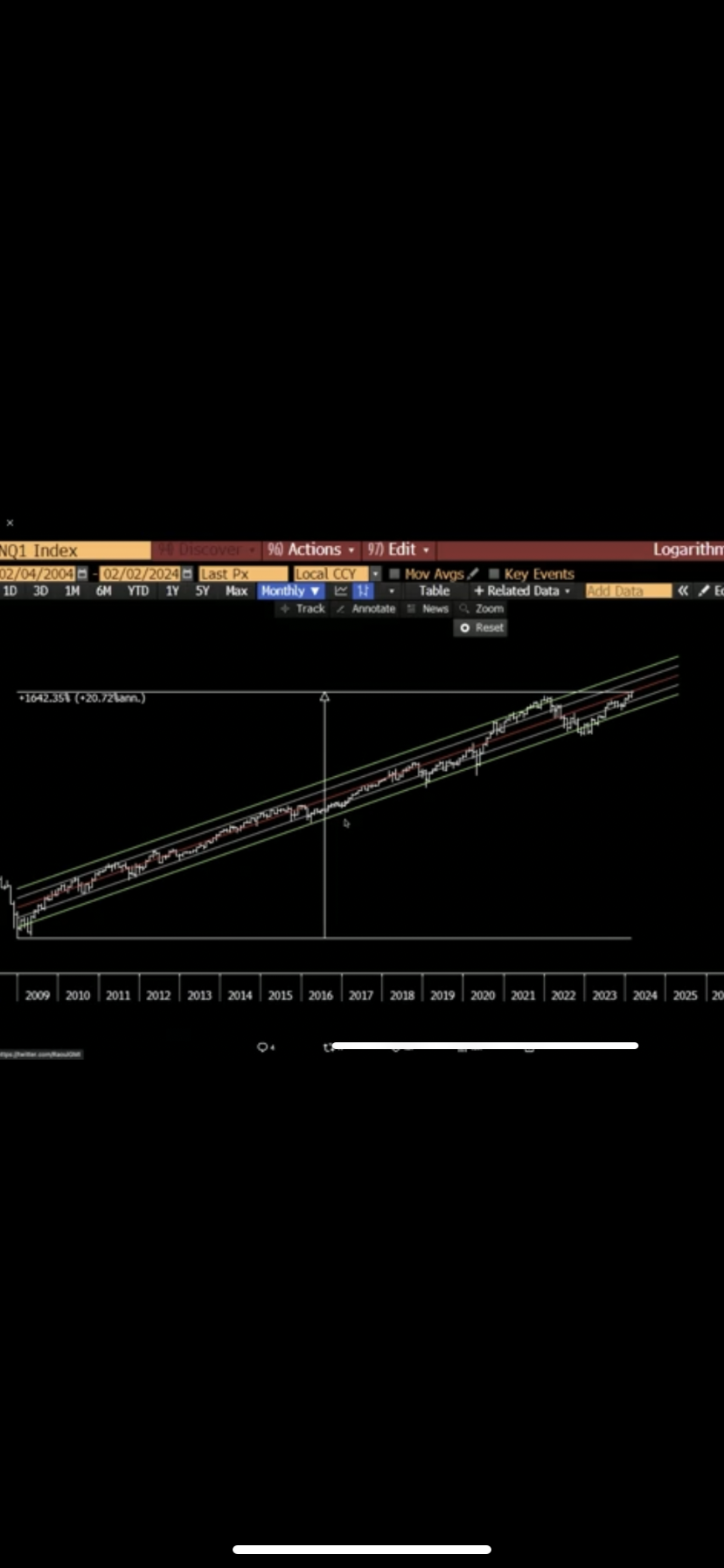The image size is (724, 1568).
Task: Select the 6M range
Action: point(103,591)
